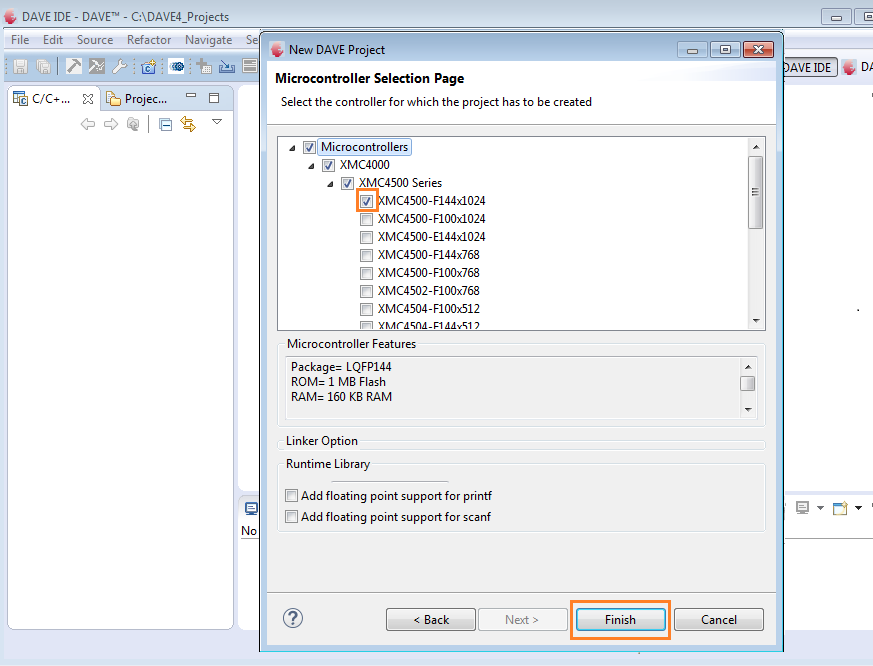Maximize the C/C++ Projects view panel
Image resolution: width=873 pixels, height=666 pixels.
[x=214, y=98]
